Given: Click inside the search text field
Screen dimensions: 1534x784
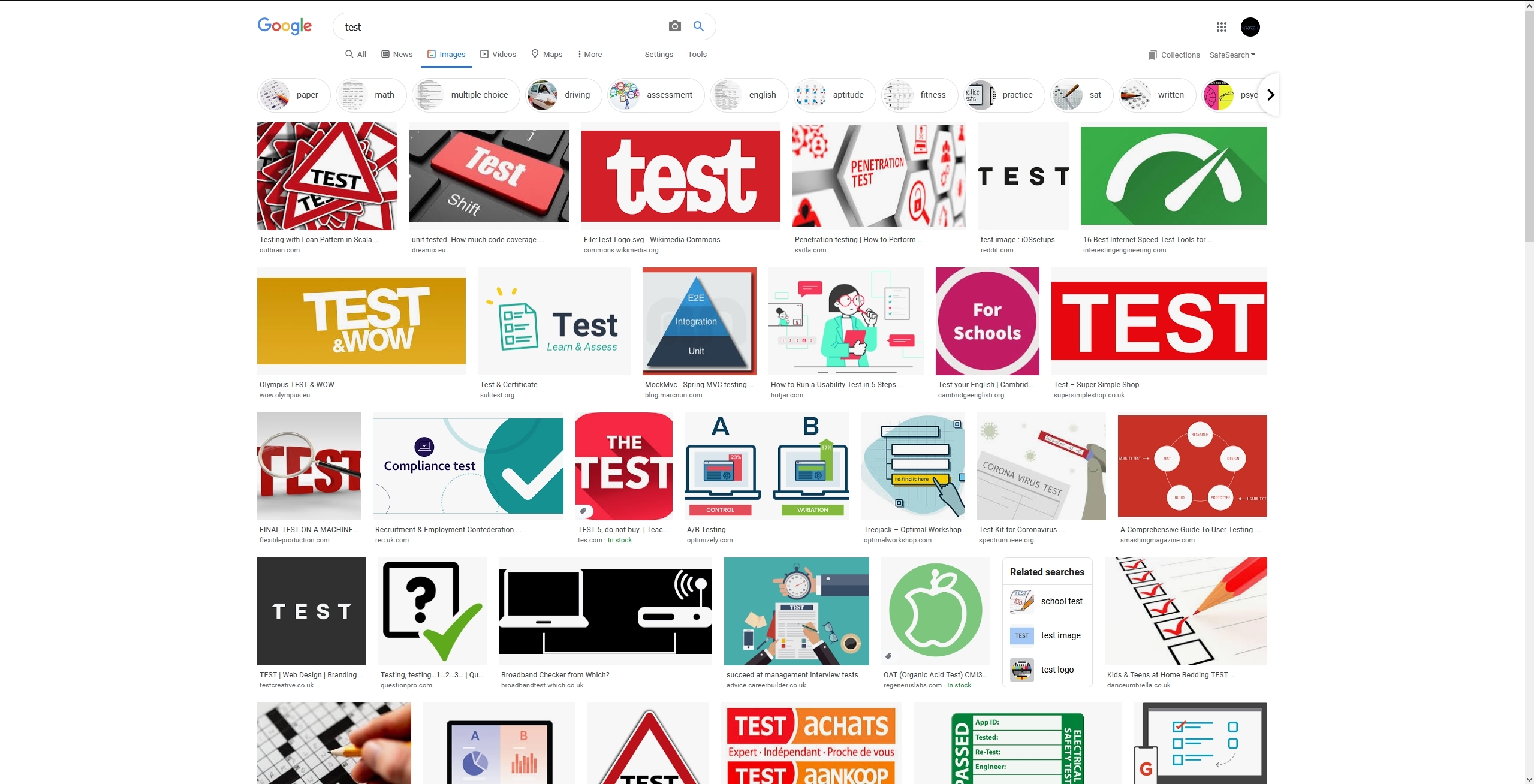Looking at the screenshot, I should click(498, 27).
